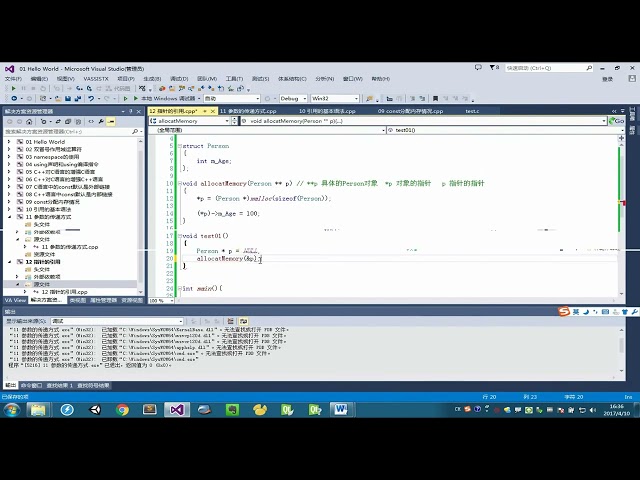Open the 调试(D) Debug menu
640x480 pixels.
(179, 79)
